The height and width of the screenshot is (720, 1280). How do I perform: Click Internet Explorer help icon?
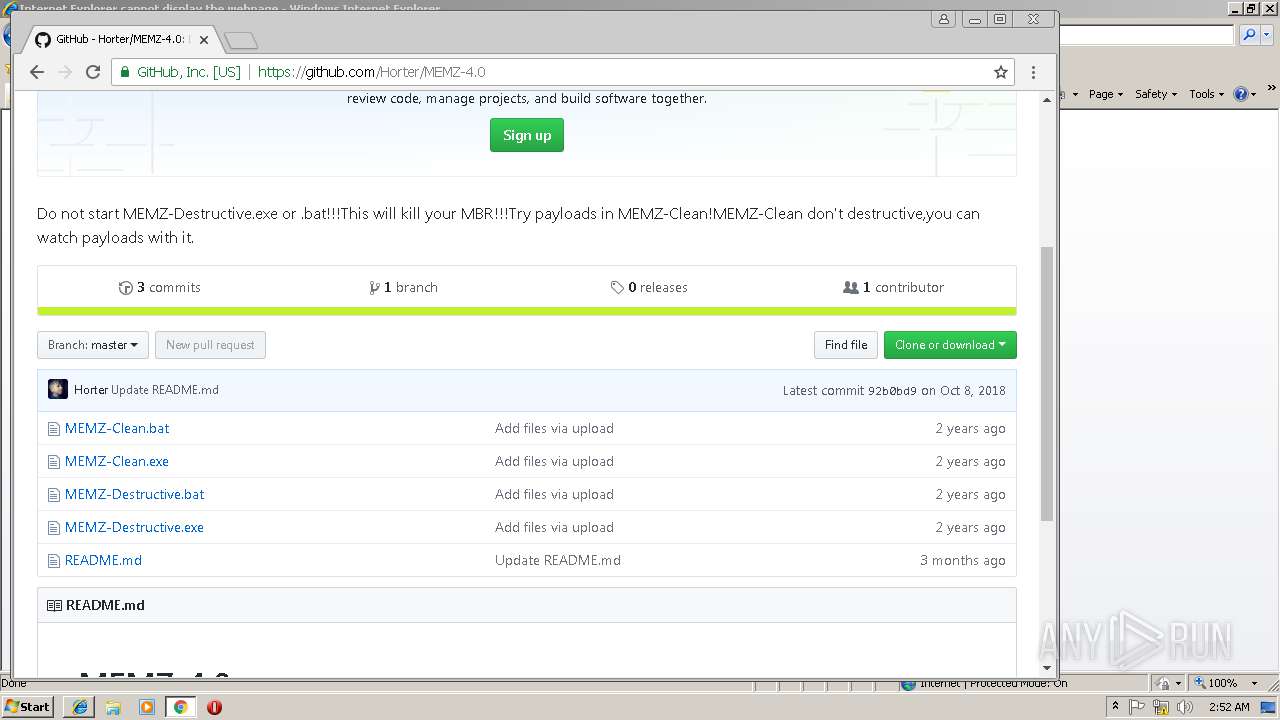tap(1241, 94)
